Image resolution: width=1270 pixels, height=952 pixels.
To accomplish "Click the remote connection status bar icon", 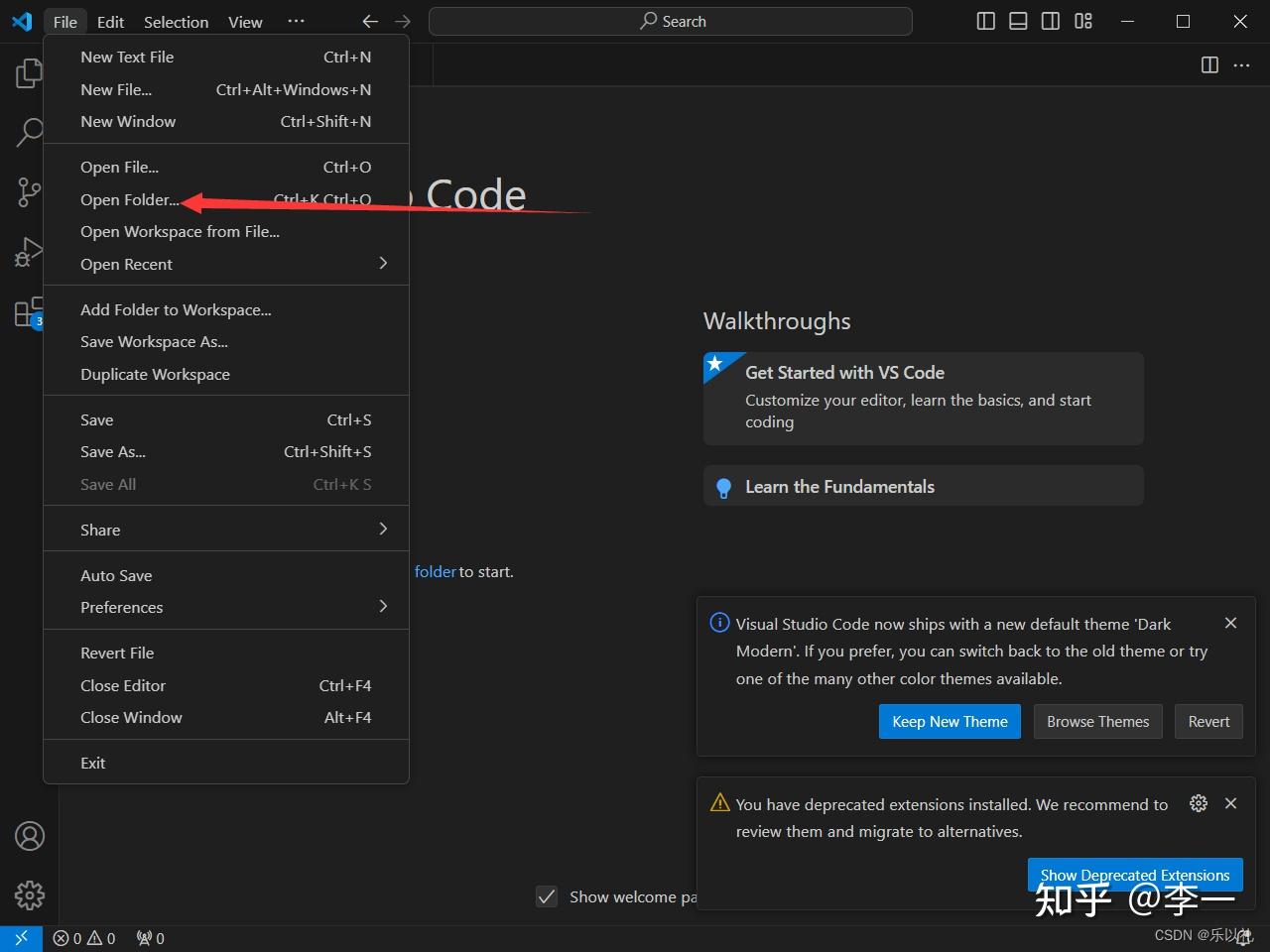I will 20,937.
